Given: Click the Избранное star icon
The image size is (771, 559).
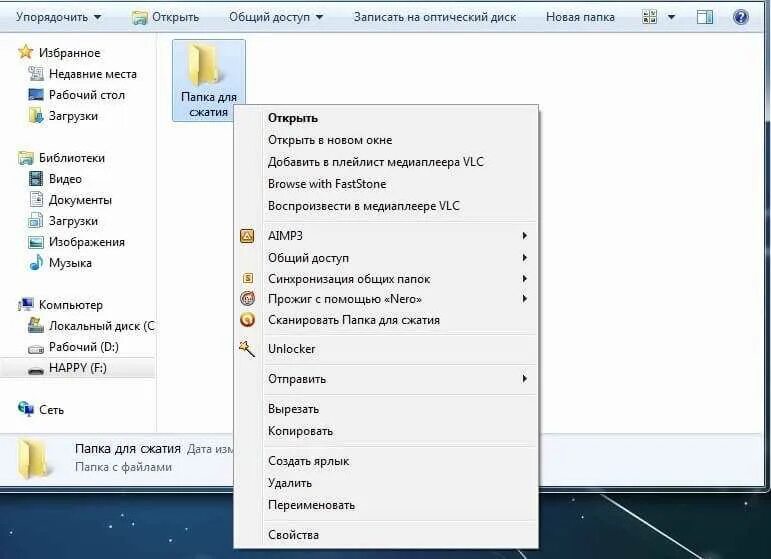Looking at the screenshot, I should [25, 52].
